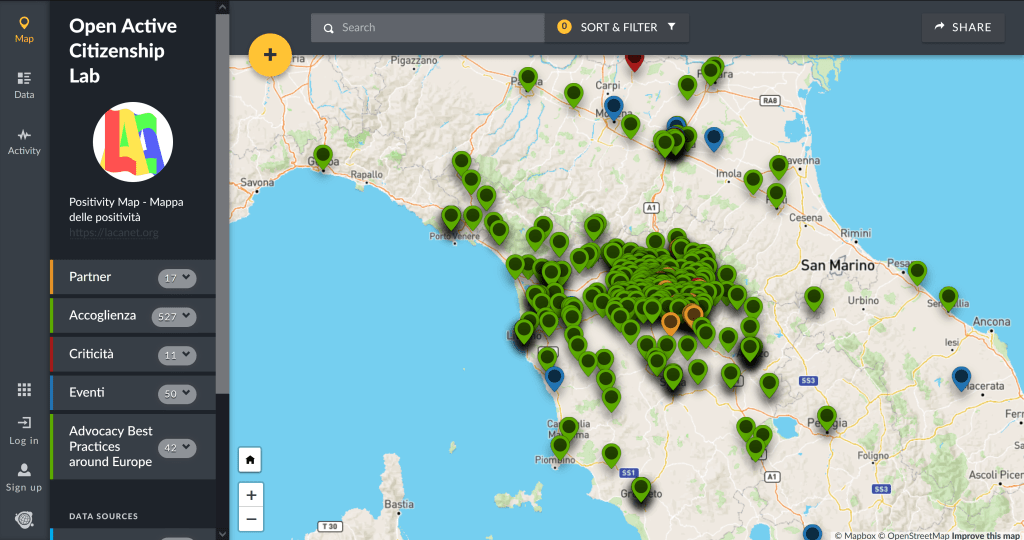
Task: Open the lacanet.org link
Action: click(114, 233)
